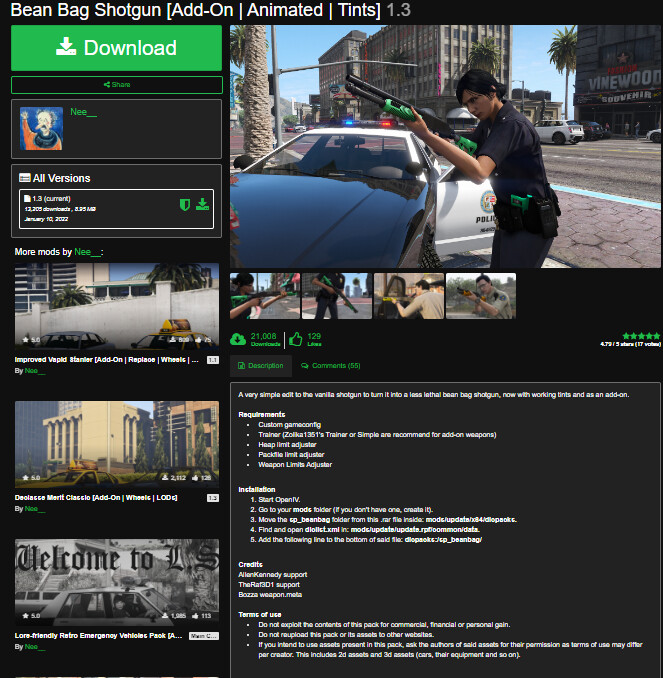Click the file icon next to 1.3 (current)
The image size is (663, 678).
[27, 198]
